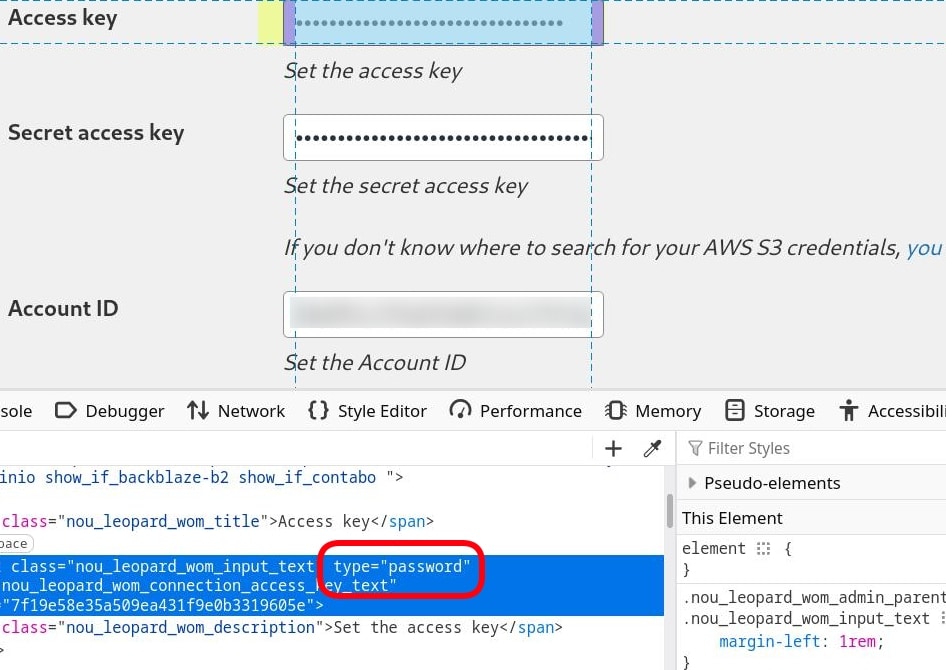Viewport: 946px width, 670px height.
Task: Click the Storage panel icon
Action: pos(735,411)
